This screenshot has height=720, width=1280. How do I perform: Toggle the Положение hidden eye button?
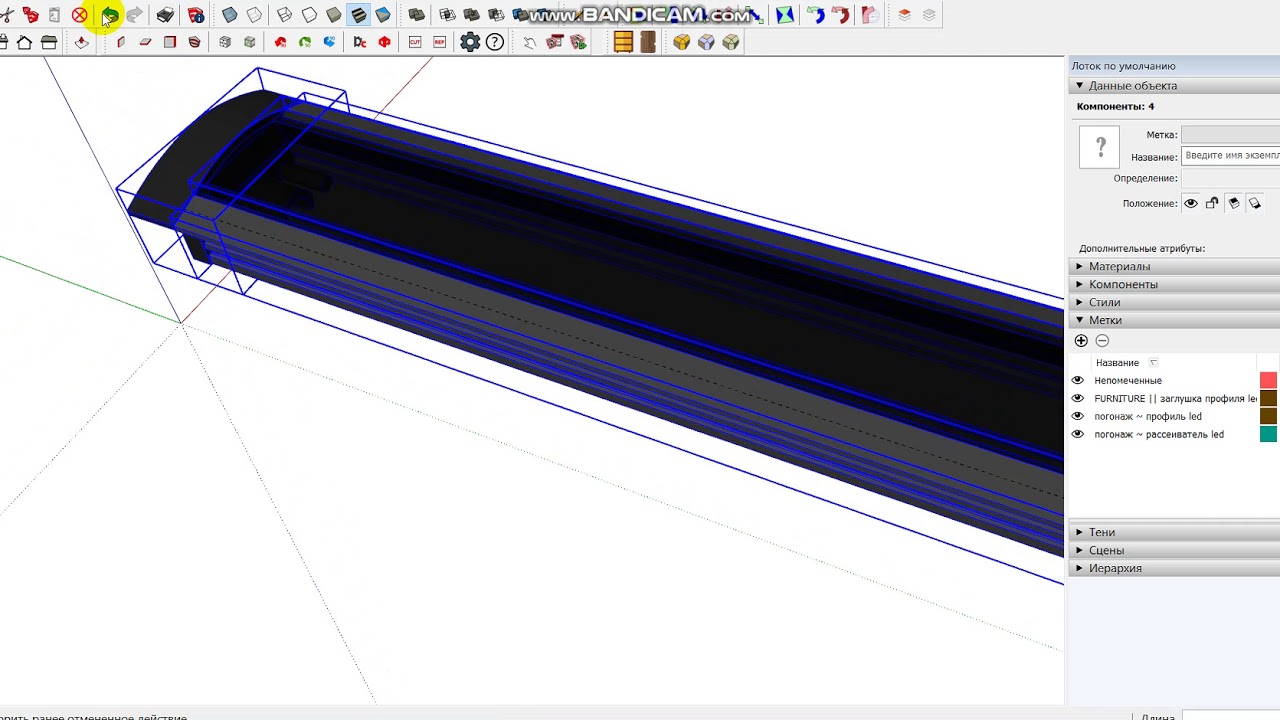click(x=1191, y=203)
